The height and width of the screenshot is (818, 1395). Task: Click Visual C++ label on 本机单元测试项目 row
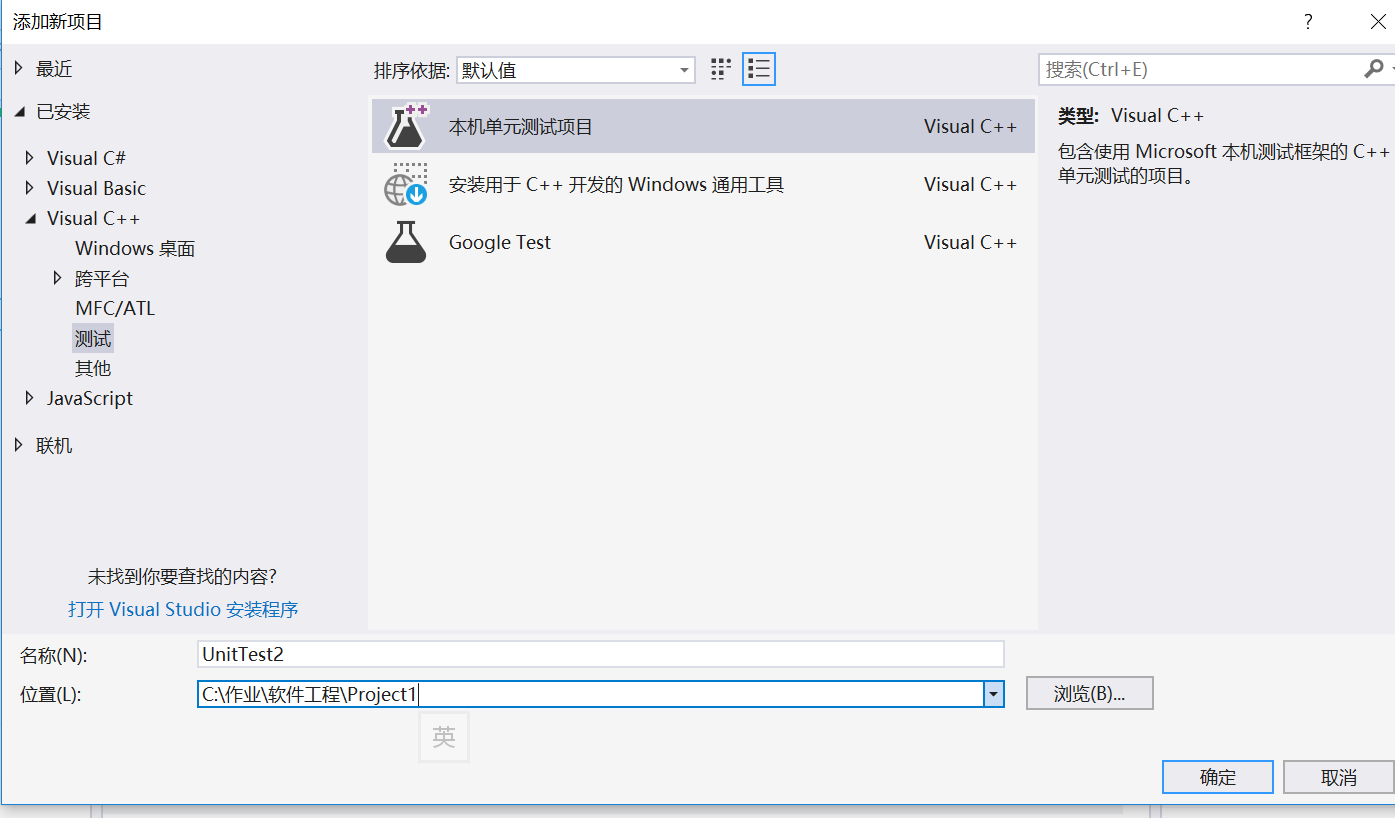pyautogui.click(x=970, y=127)
